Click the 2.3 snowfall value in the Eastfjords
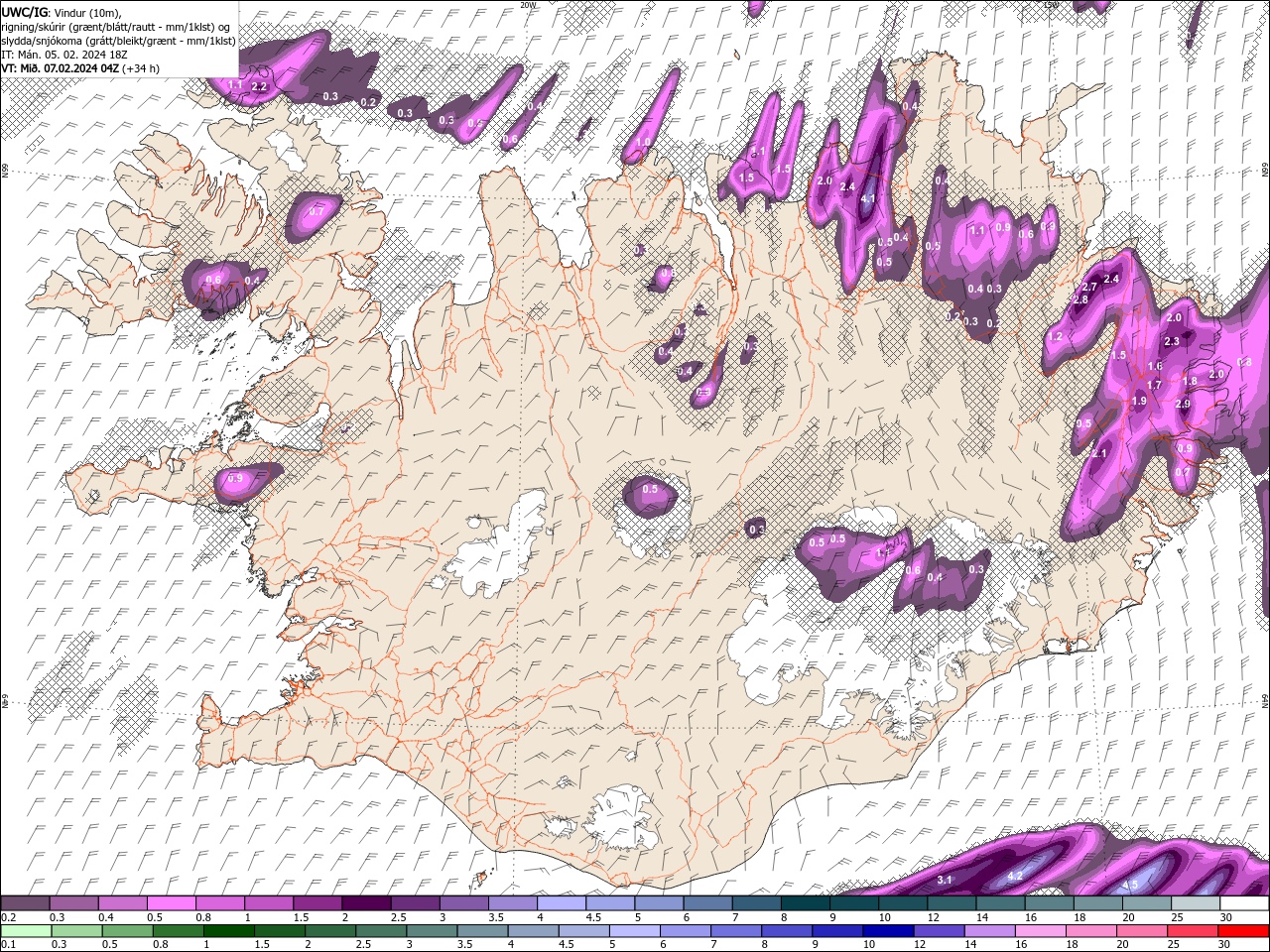Image resolution: width=1270 pixels, height=952 pixels. pos(1172,341)
